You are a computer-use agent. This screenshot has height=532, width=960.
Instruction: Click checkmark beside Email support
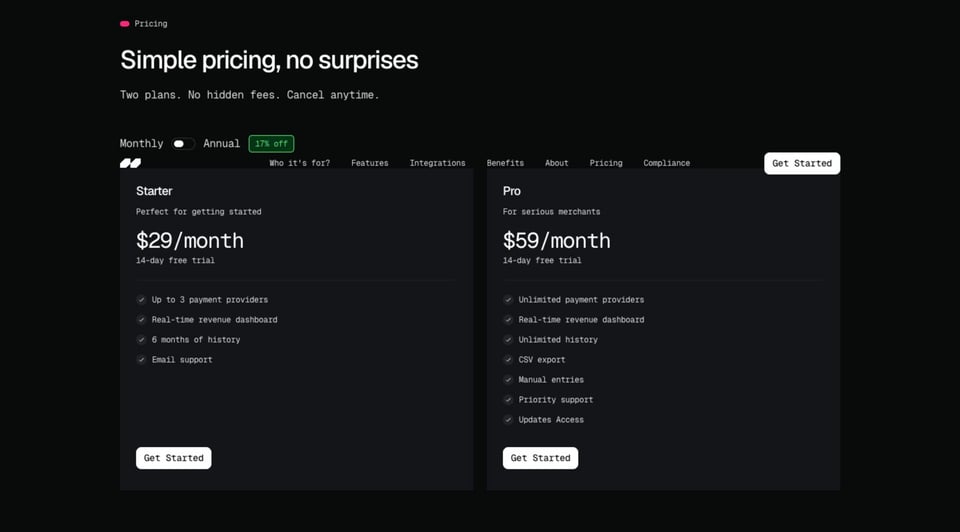tap(141, 360)
